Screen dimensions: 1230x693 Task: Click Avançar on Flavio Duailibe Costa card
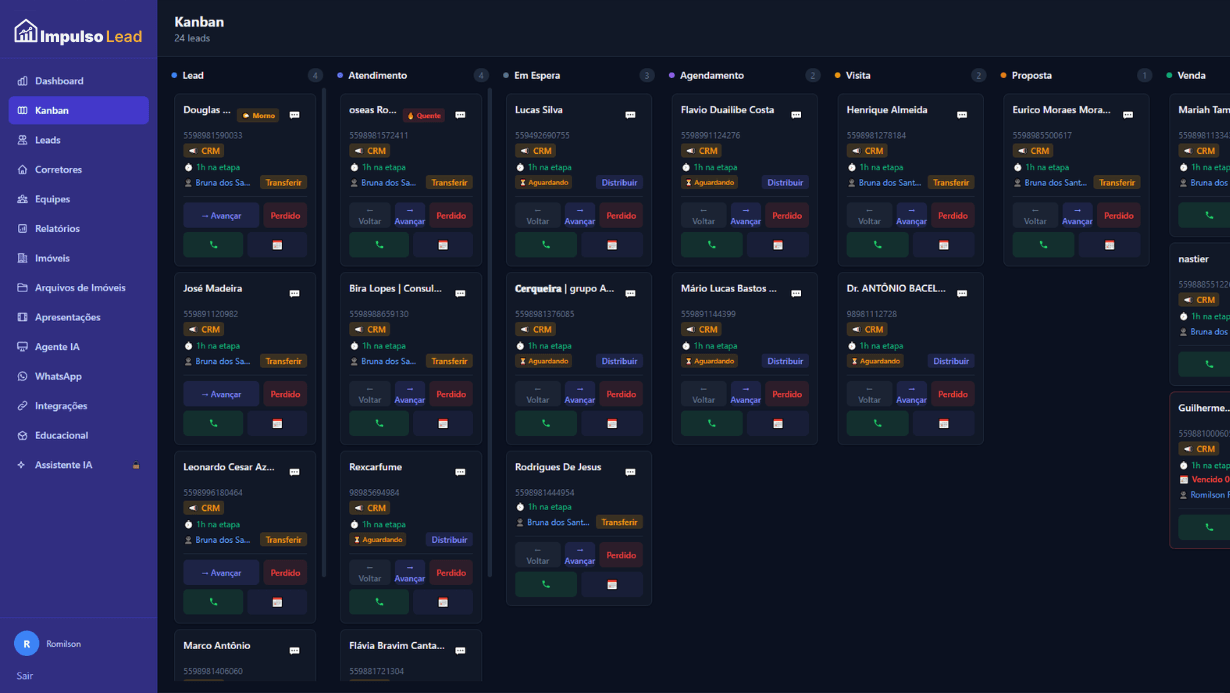[x=746, y=215]
